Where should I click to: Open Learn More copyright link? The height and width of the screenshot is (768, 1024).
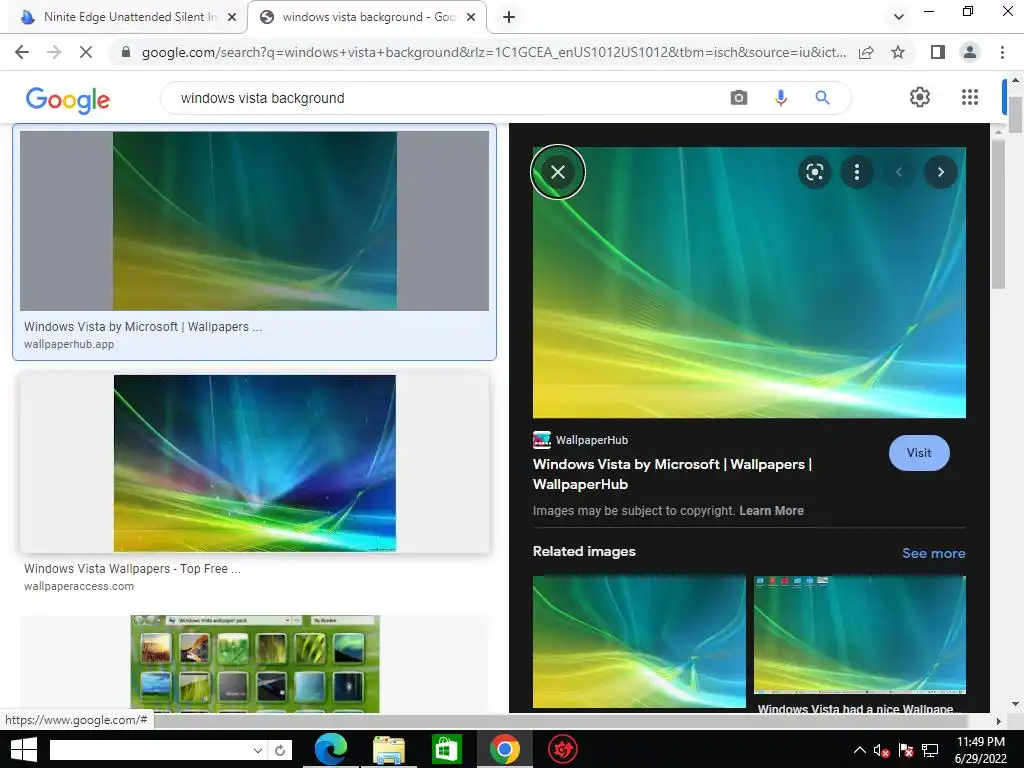pyautogui.click(x=771, y=511)
